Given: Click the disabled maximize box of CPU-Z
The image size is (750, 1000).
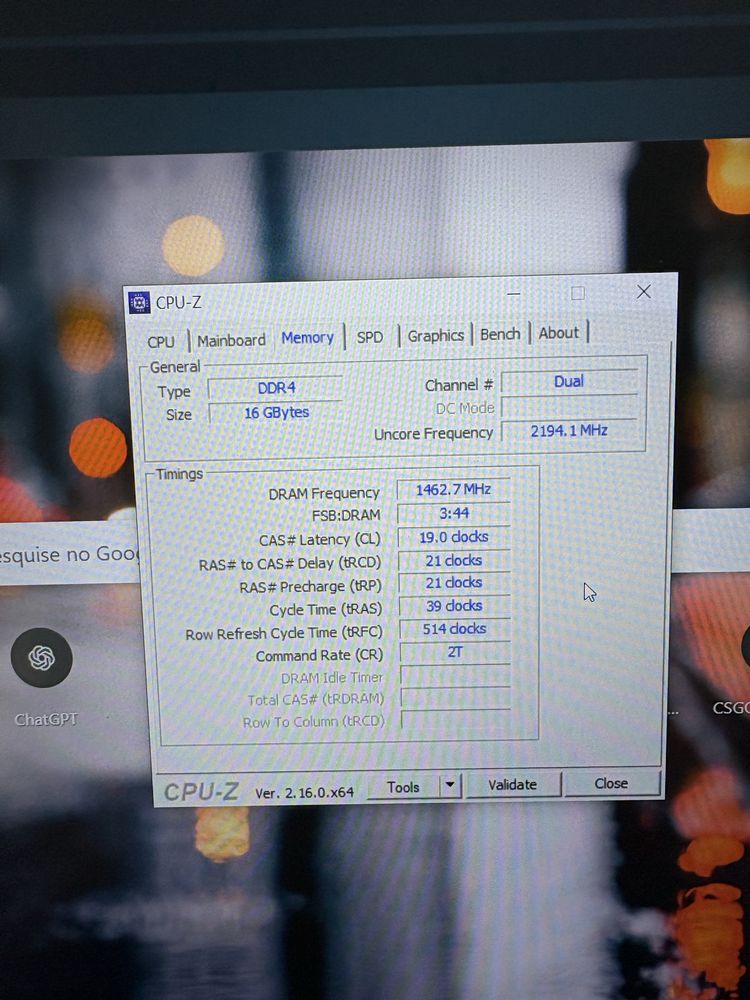Looking at the screenshot, I should coord(577,293).
